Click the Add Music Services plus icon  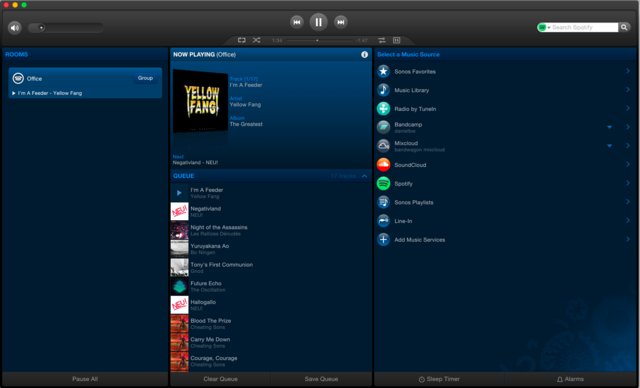[x=383, y=239]
